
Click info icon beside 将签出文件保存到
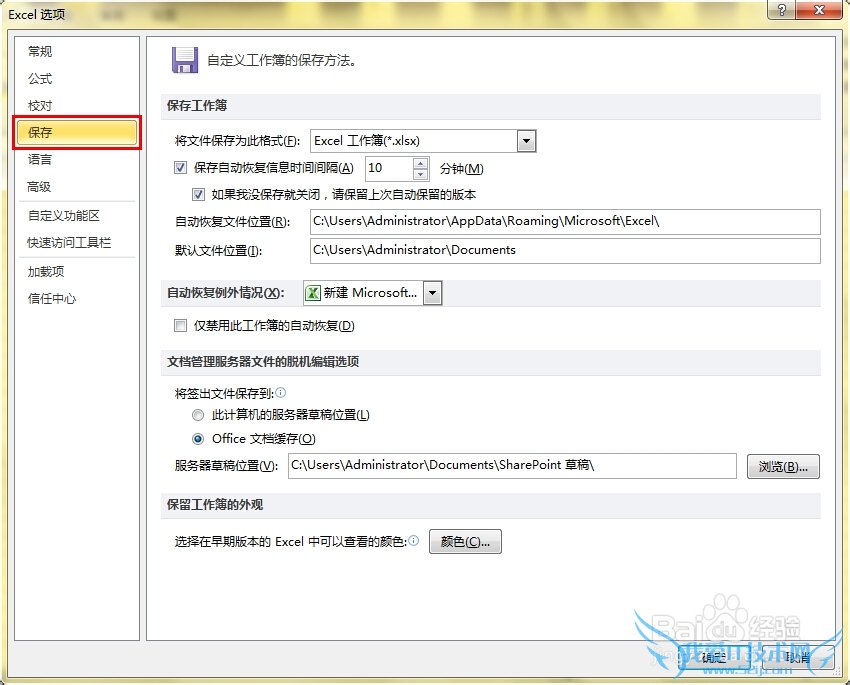[281, 392]
